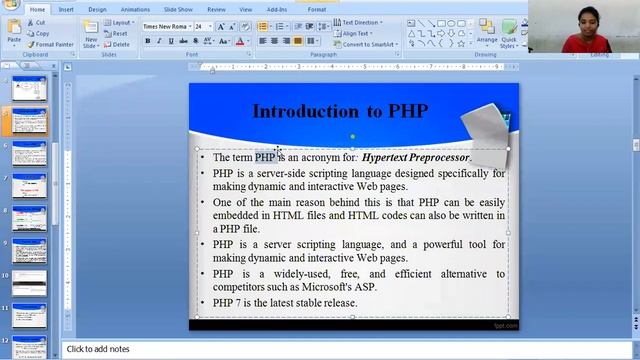Select the rectangle shape
Image resolution: width=640 pixels, height=360 pixels.
441,23
